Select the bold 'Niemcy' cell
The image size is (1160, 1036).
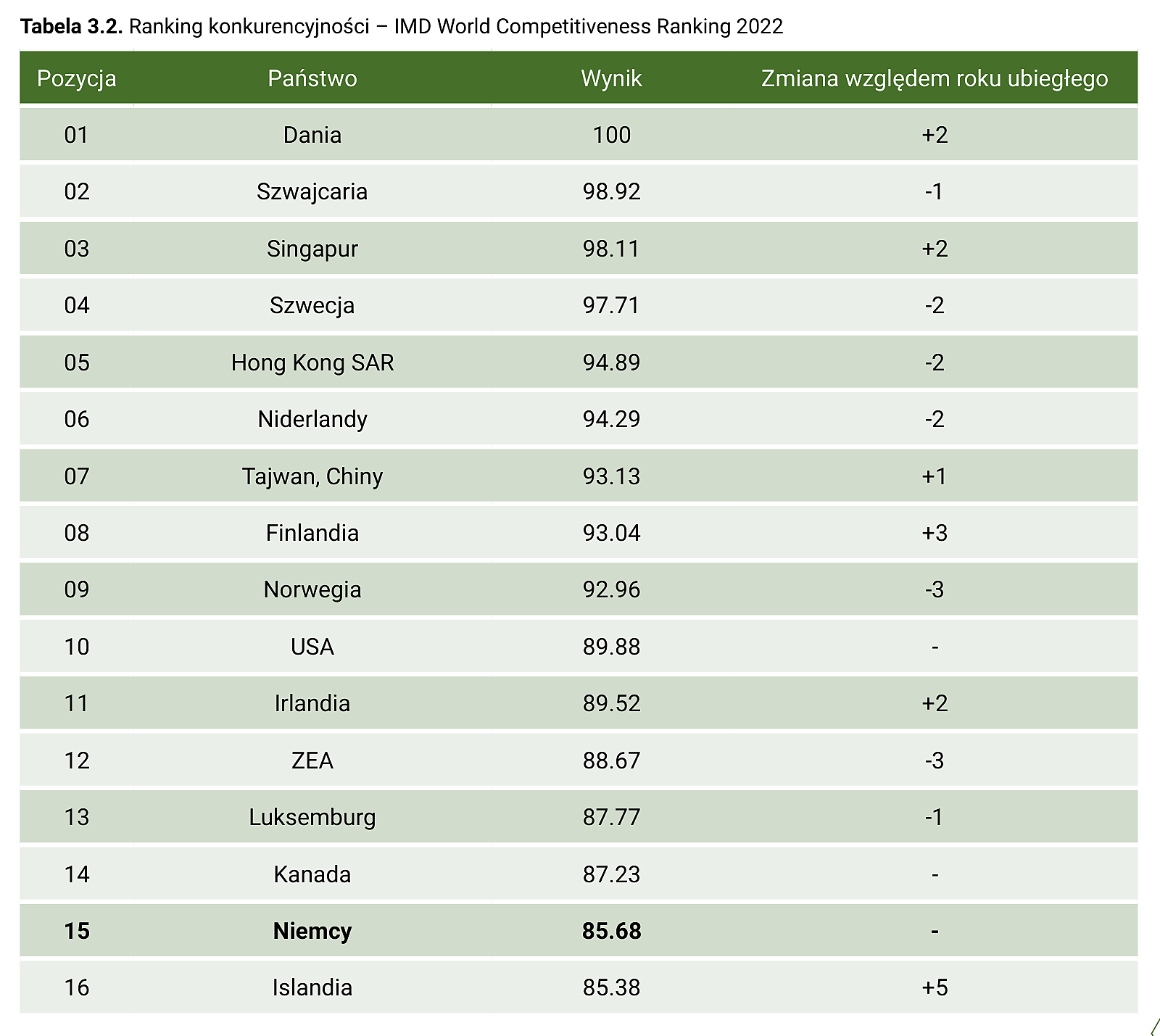[x=312, y=931]
